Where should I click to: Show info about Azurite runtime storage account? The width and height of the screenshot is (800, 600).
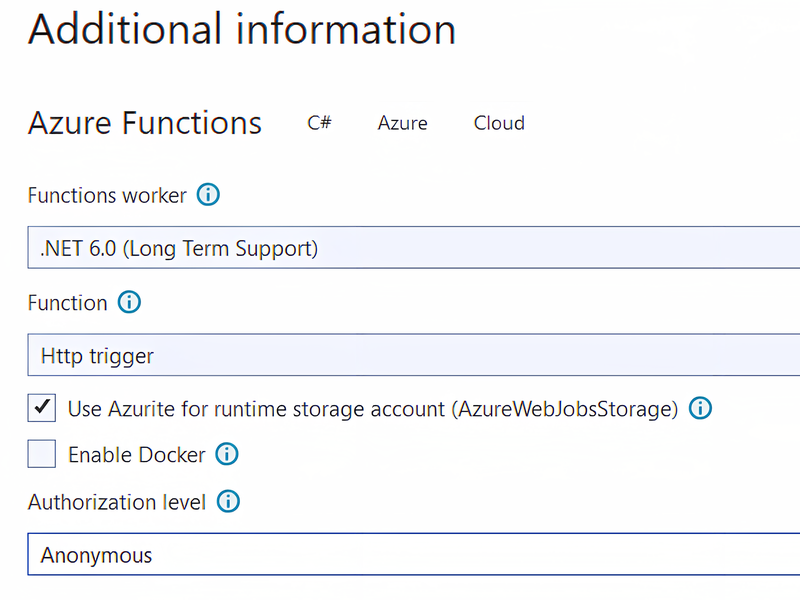tap(700, 408)
